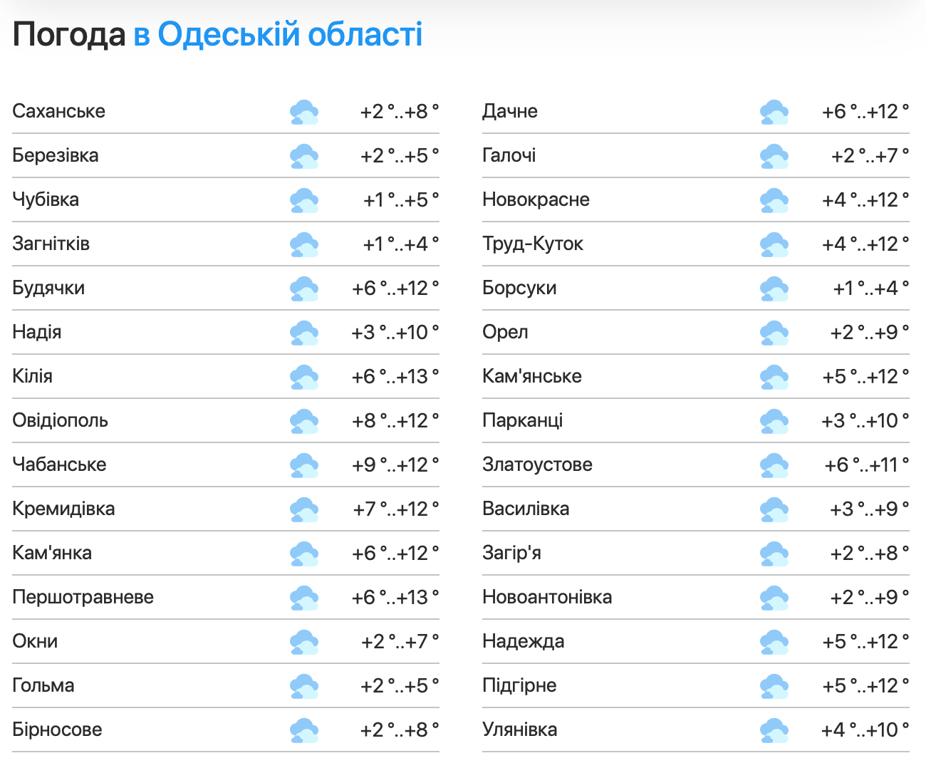The height and width of the screenshot is (768, 926).
Task: Click the weather icon next to Окни
Action: point(304,642)
